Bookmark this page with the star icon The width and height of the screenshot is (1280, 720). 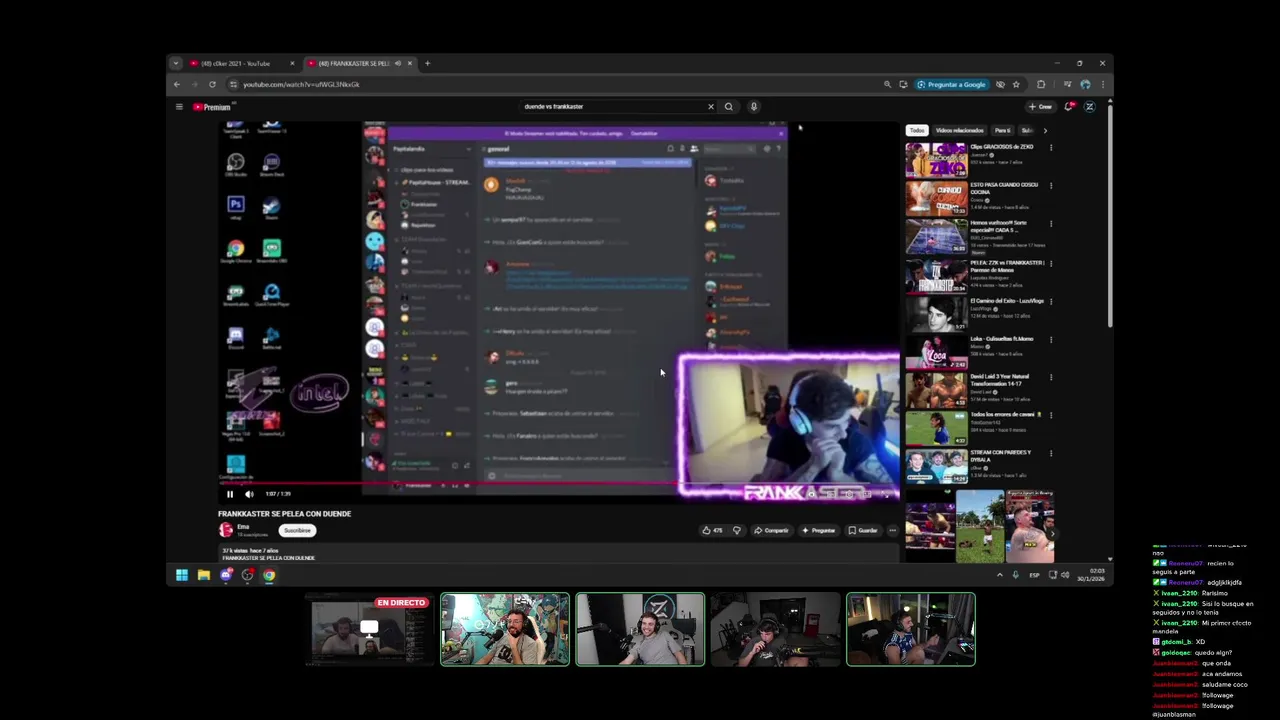pyautogui.click(x=1016, y=84)
